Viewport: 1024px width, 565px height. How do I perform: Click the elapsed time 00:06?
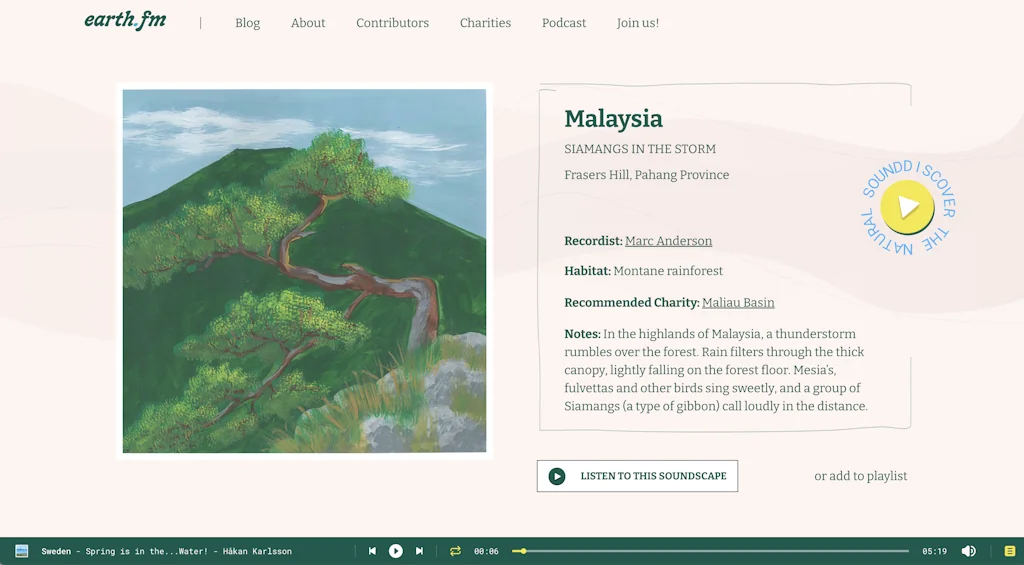pos(486,551)
